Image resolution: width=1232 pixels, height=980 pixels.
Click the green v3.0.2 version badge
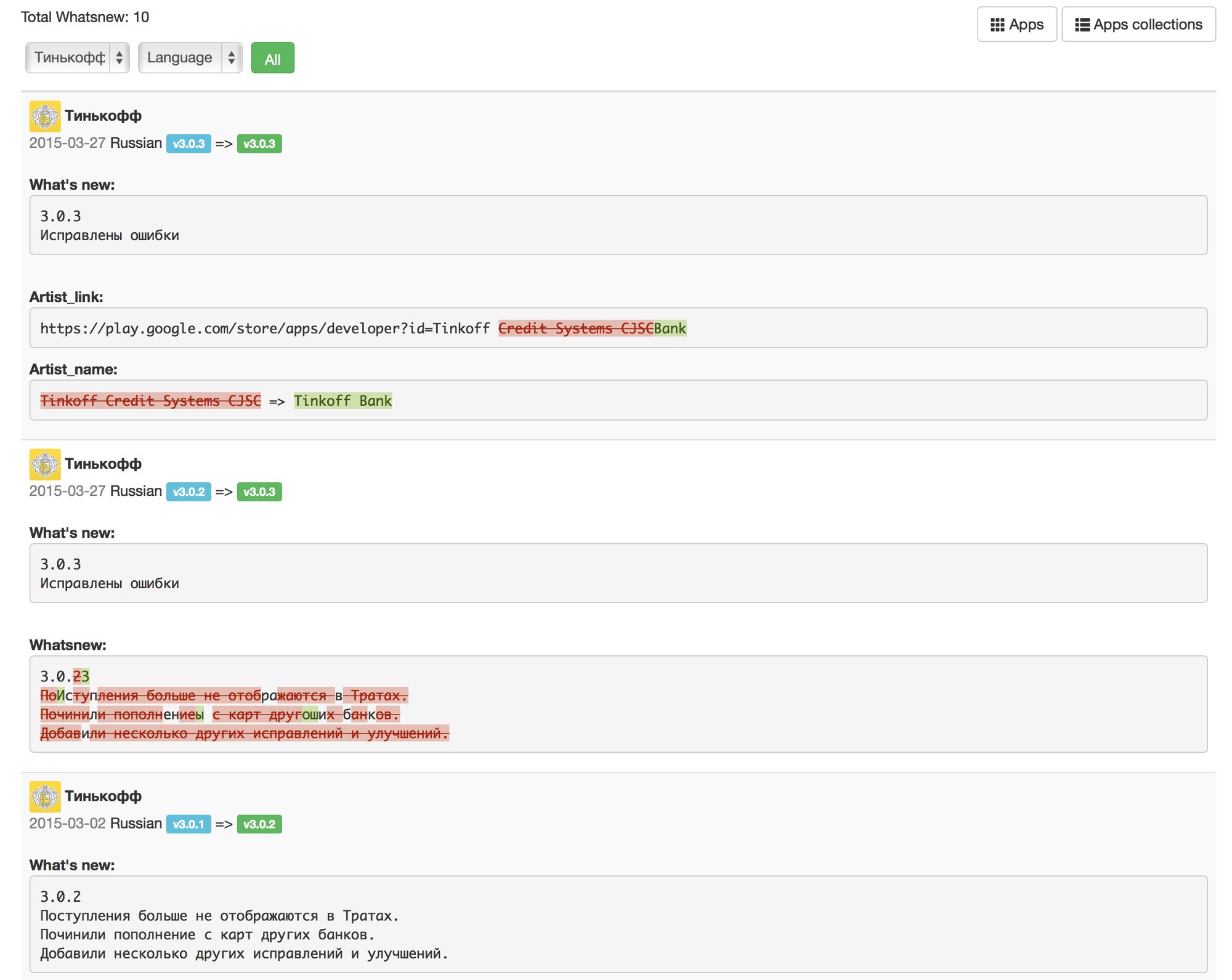[259, 824]
